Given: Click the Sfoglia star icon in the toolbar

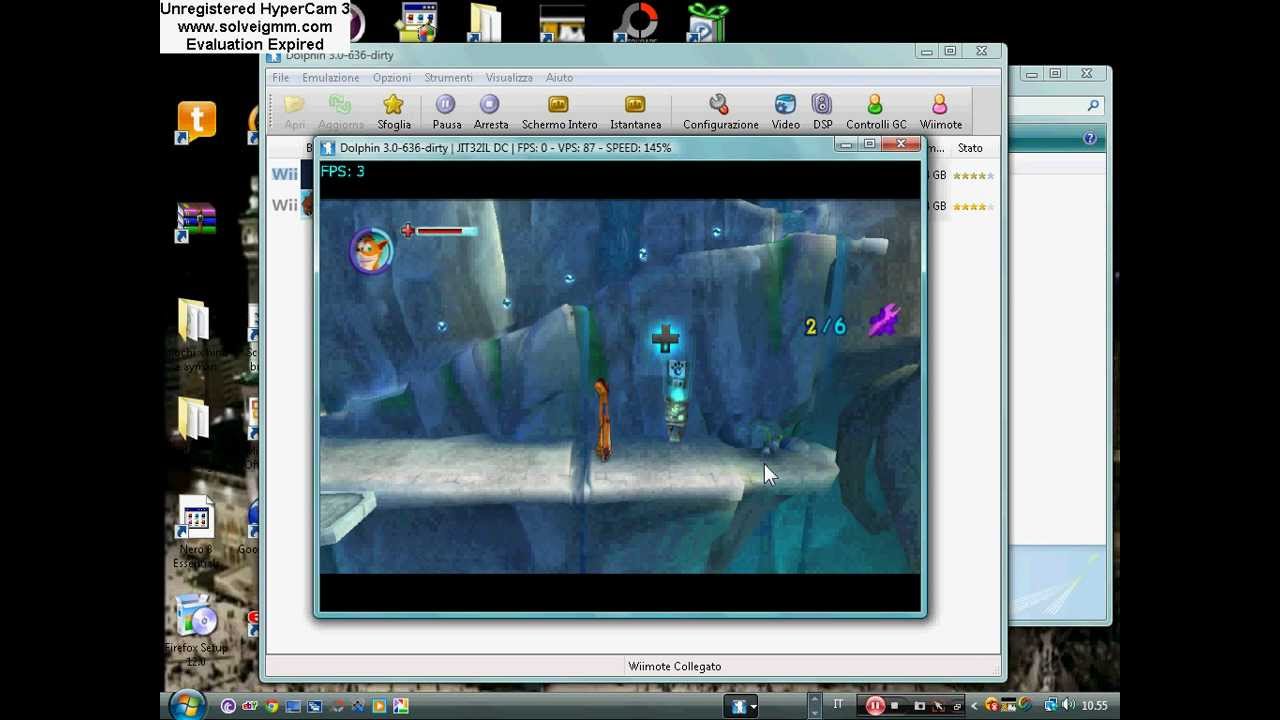Looking at the screenshot, I should point(393,105).
